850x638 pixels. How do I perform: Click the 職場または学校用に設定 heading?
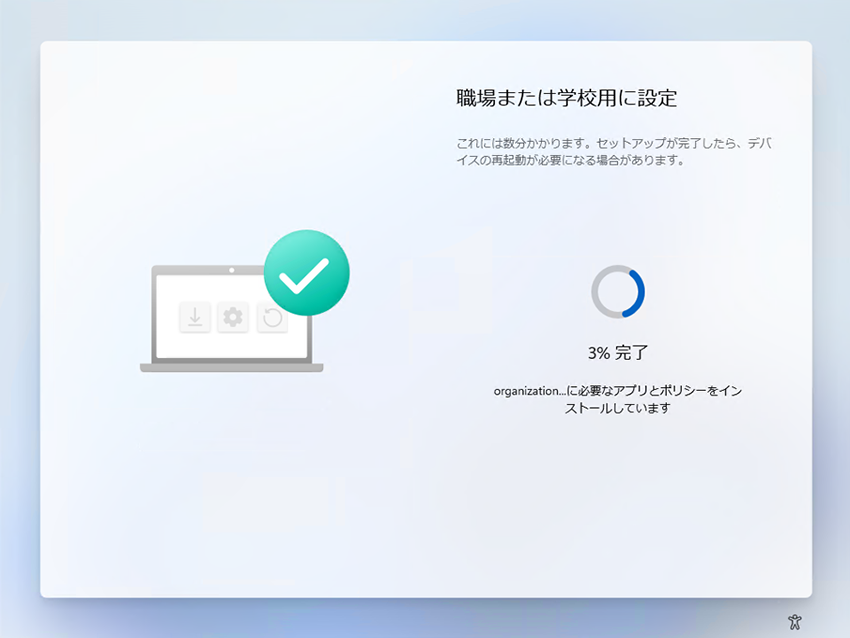coord(566,98)
